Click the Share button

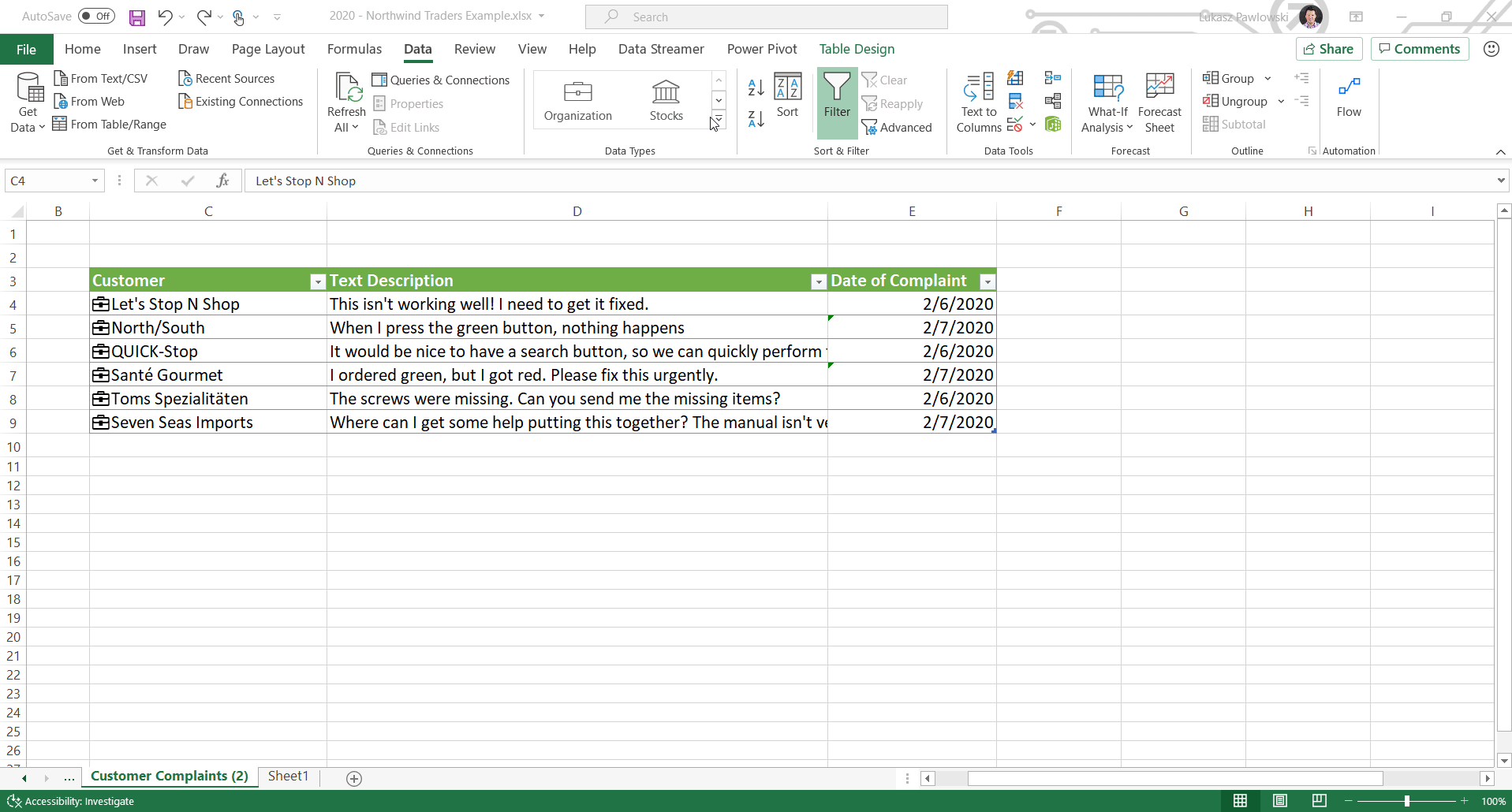click(x=1328, y=49)
